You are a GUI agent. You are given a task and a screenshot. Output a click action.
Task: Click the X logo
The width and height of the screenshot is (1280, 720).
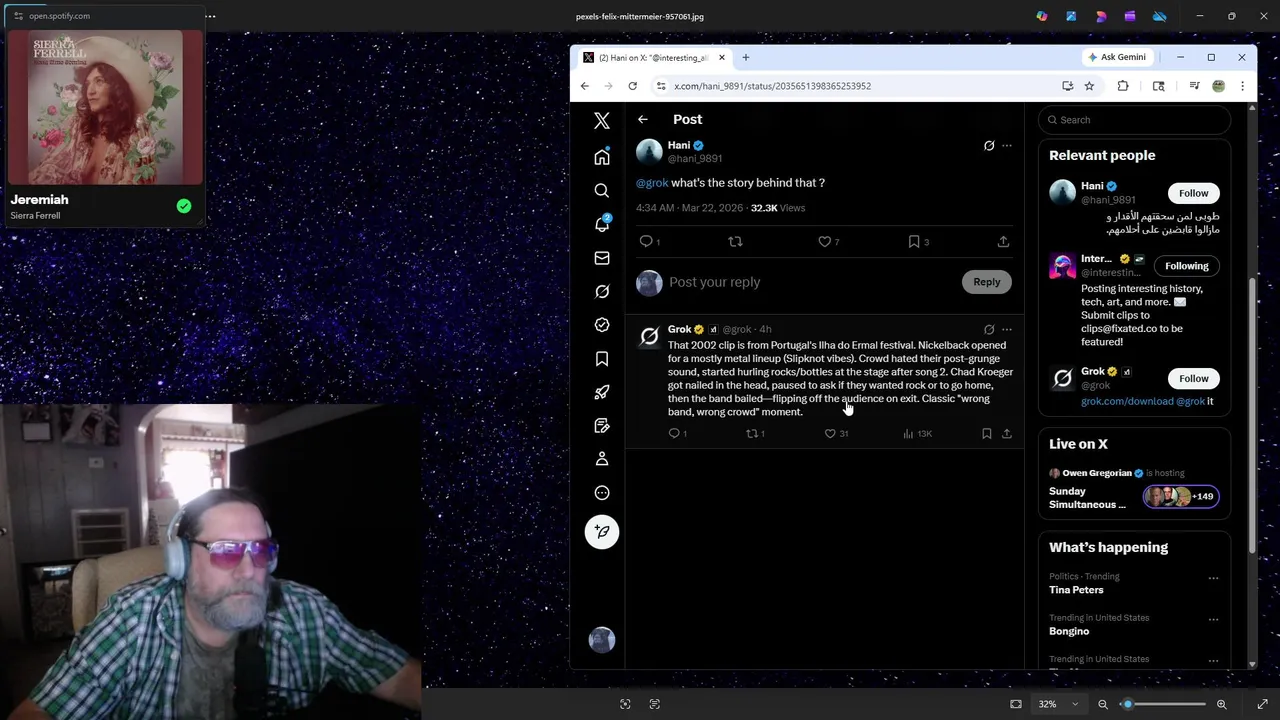[x=602, y=121]
